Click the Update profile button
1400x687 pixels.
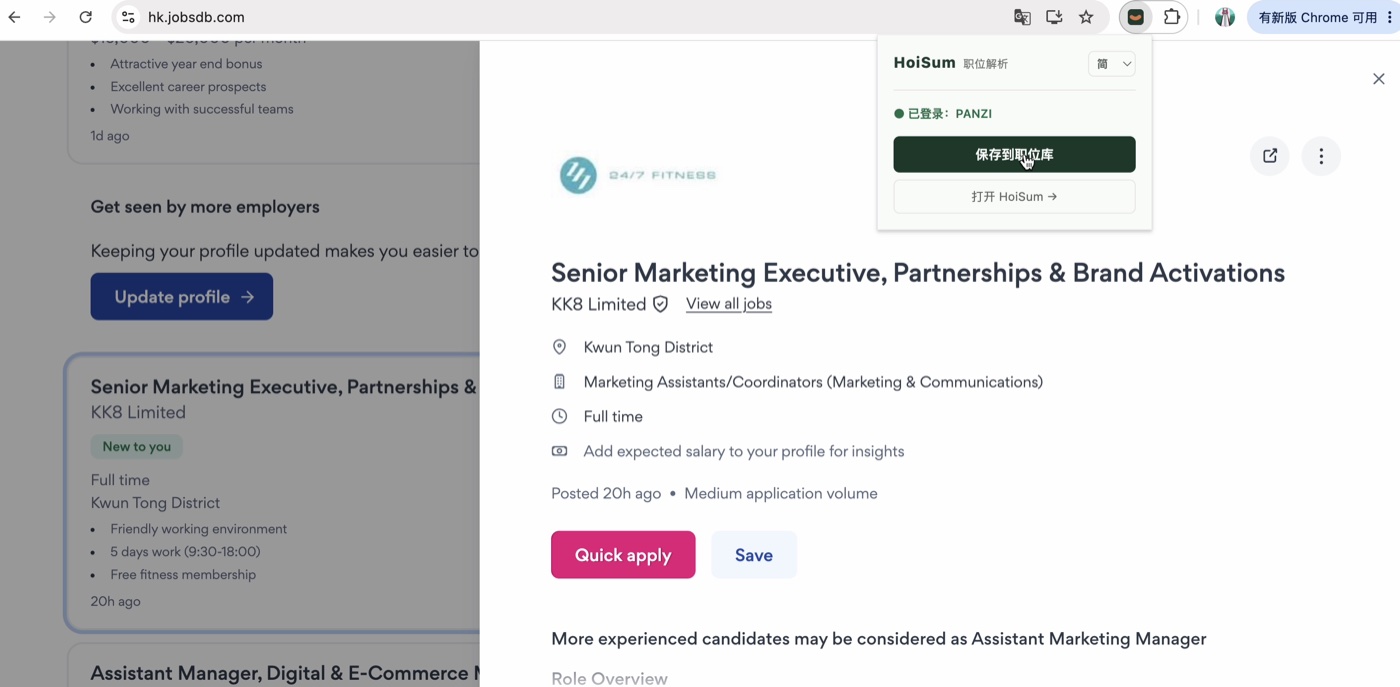click(x=182, y=297)
